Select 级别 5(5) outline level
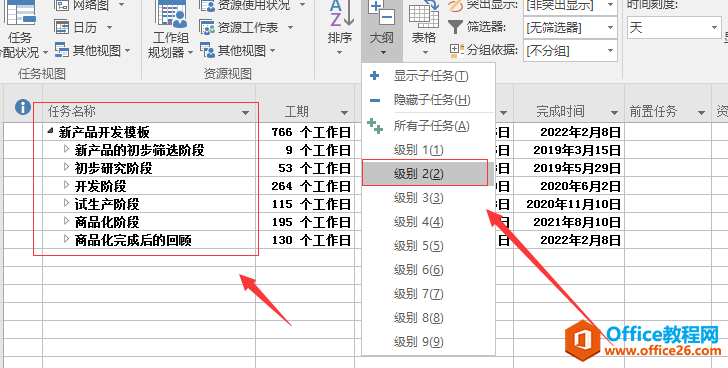This screenshot has width=728, height=368. (428, 246)
